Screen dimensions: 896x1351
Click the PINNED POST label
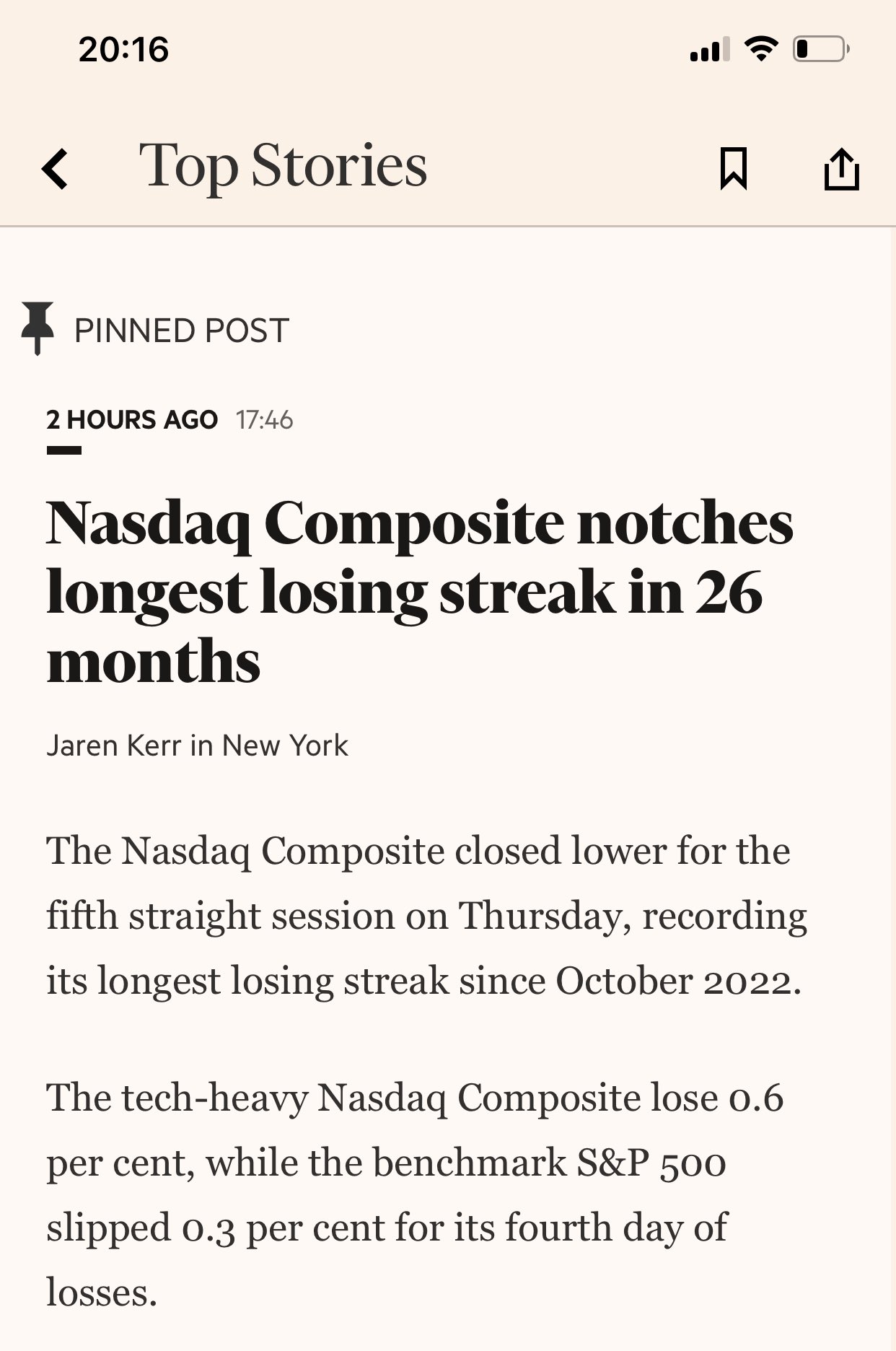click(181, 331)
